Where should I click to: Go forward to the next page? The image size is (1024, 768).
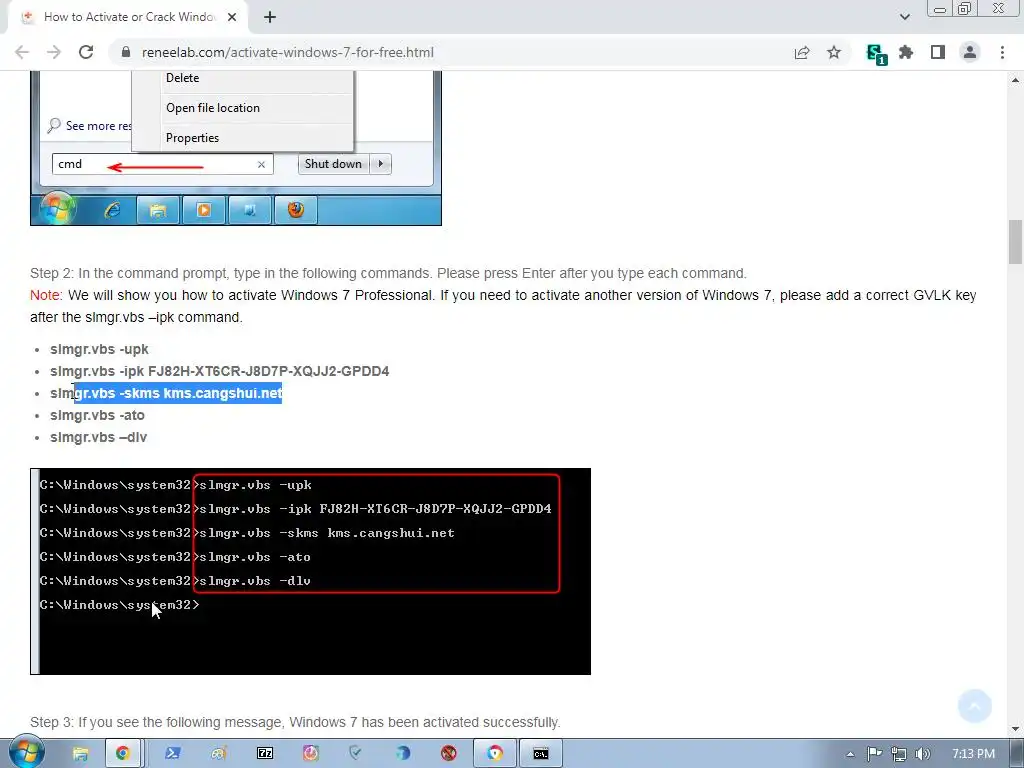click(x=54, y=52)
